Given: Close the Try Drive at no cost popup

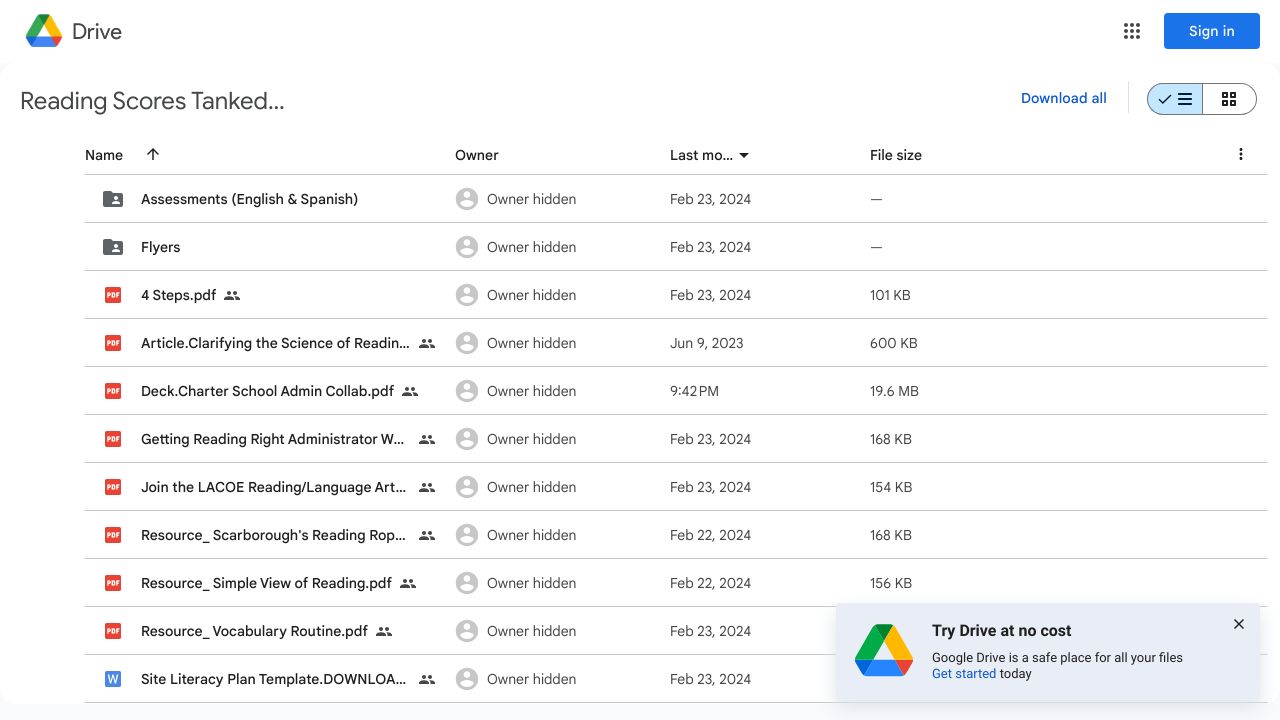Looking at the screenshot, I should pyautogui.click(x=1239, y=624).
